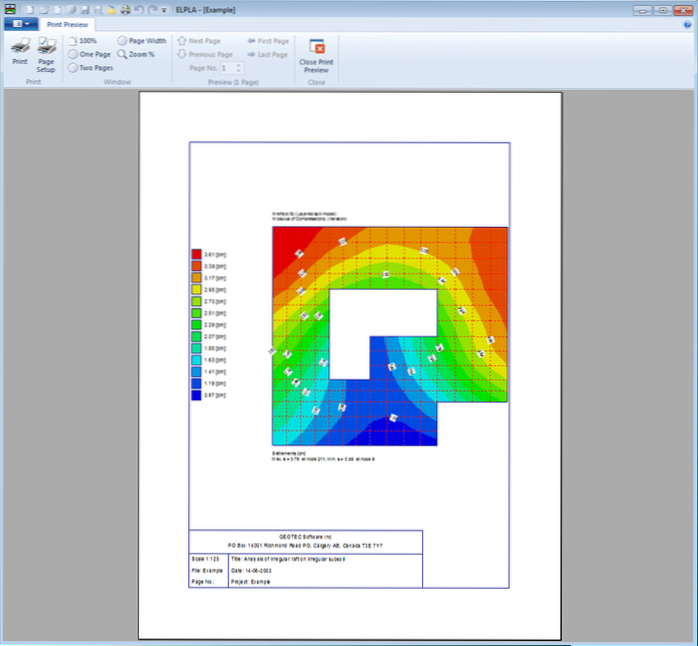Click the red 3.61 legend color swatch

pyautogui.click(x=196, y=256)
